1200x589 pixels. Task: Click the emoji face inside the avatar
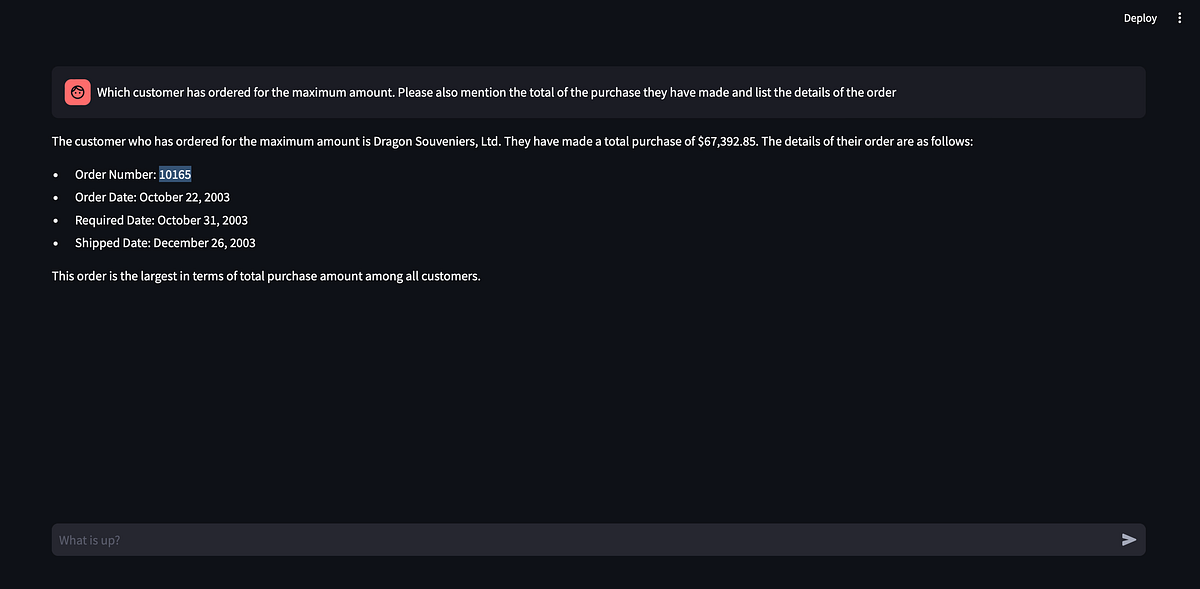tap(77, 92)
